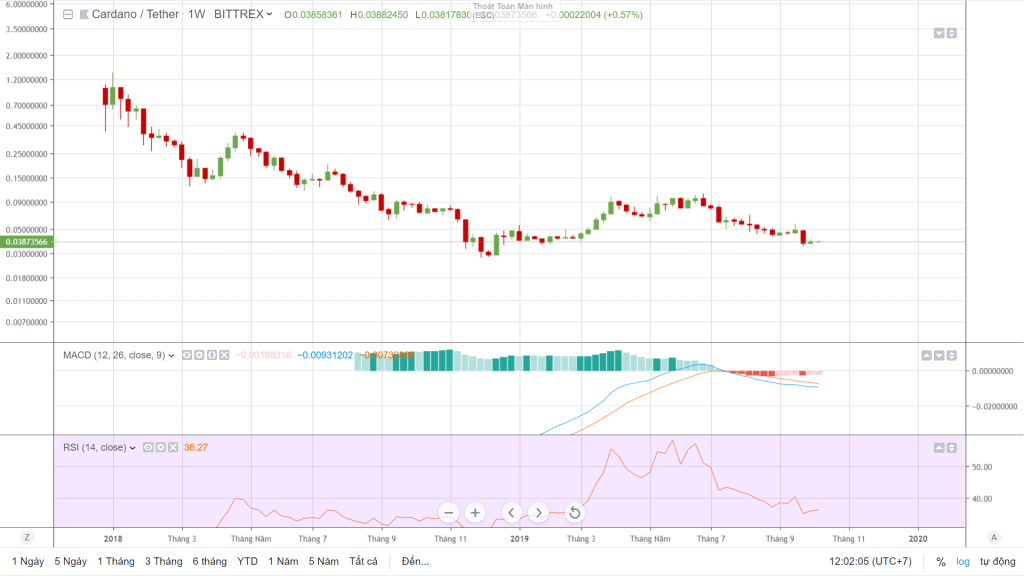Toggle log scale on price axis
Screen dimensions: 1024x576
tap(962, 562)
